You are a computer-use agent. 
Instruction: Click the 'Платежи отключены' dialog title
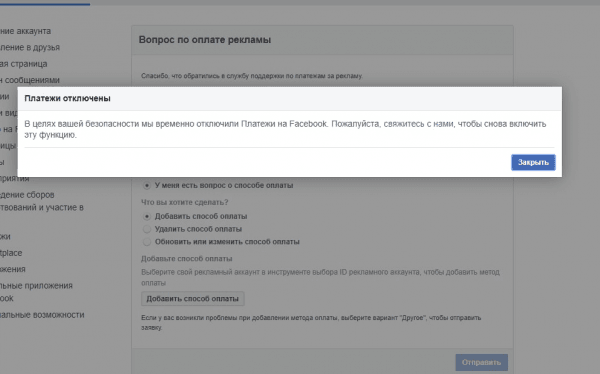coord(67,98)
